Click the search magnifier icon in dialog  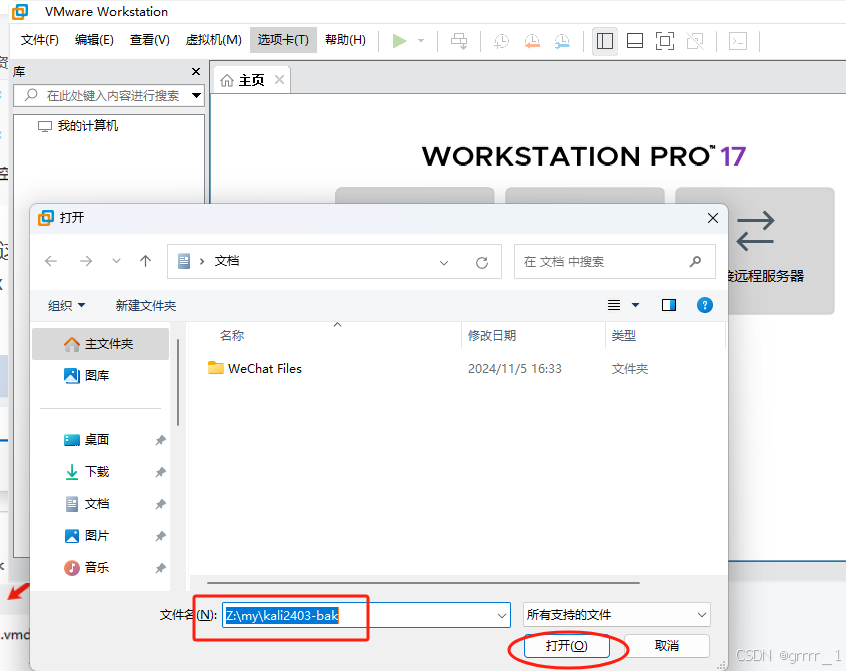(x=695, y=262)
